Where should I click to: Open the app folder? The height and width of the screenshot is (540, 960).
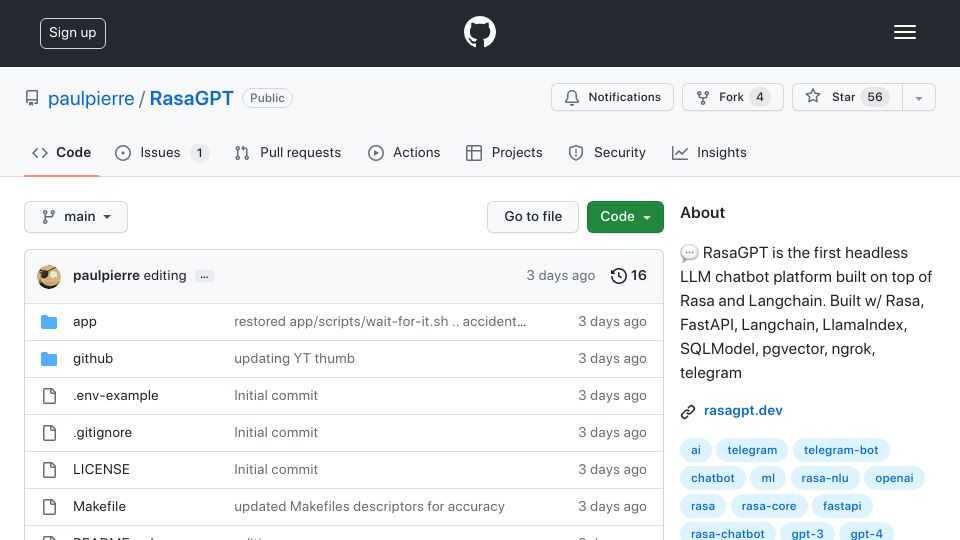tap(84, 322)
